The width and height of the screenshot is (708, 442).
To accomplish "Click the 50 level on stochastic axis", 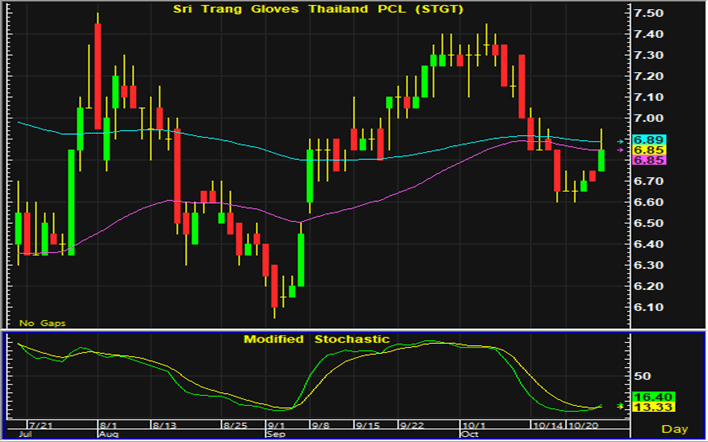I will [642, 376].
